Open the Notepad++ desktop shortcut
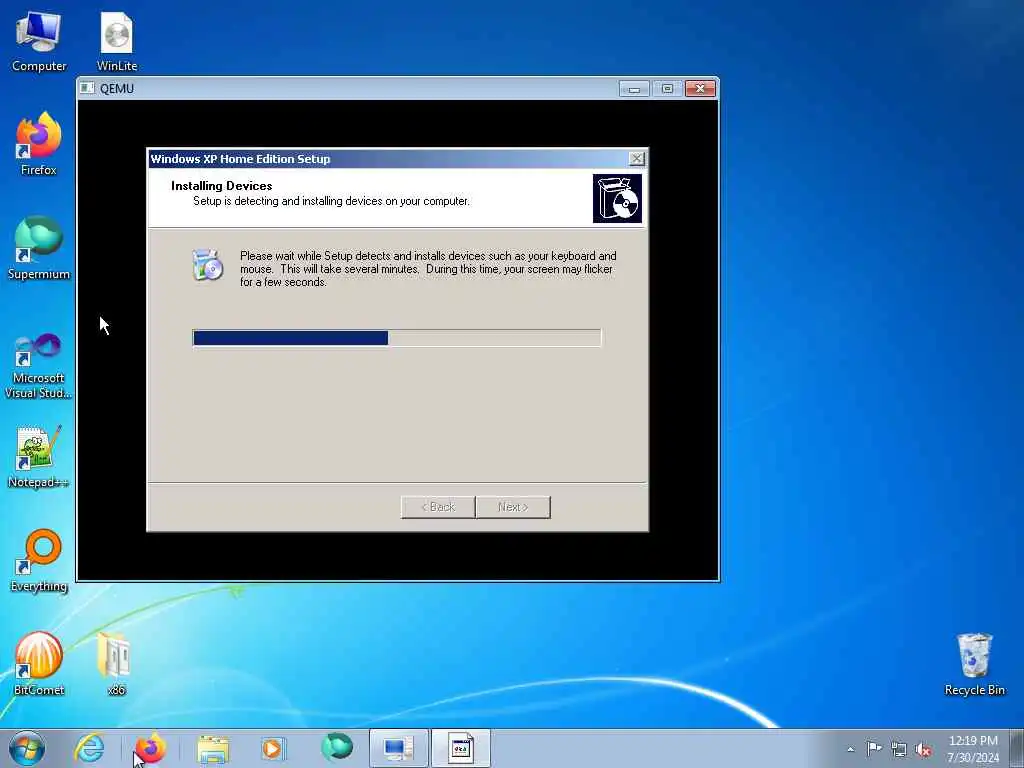Screen dimensions: 1024x768 39,456
